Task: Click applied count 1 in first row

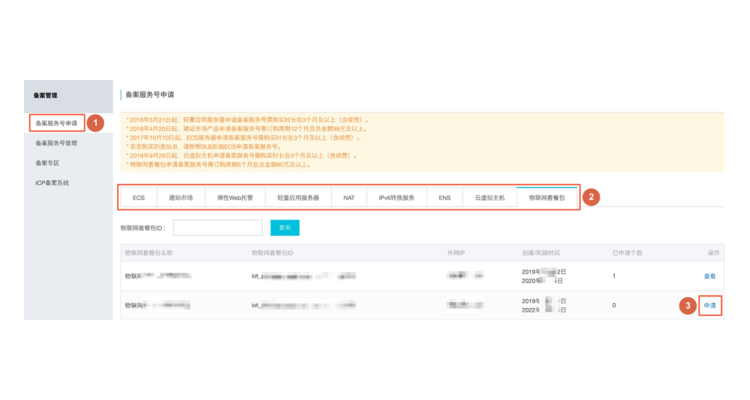Action: 614,276
